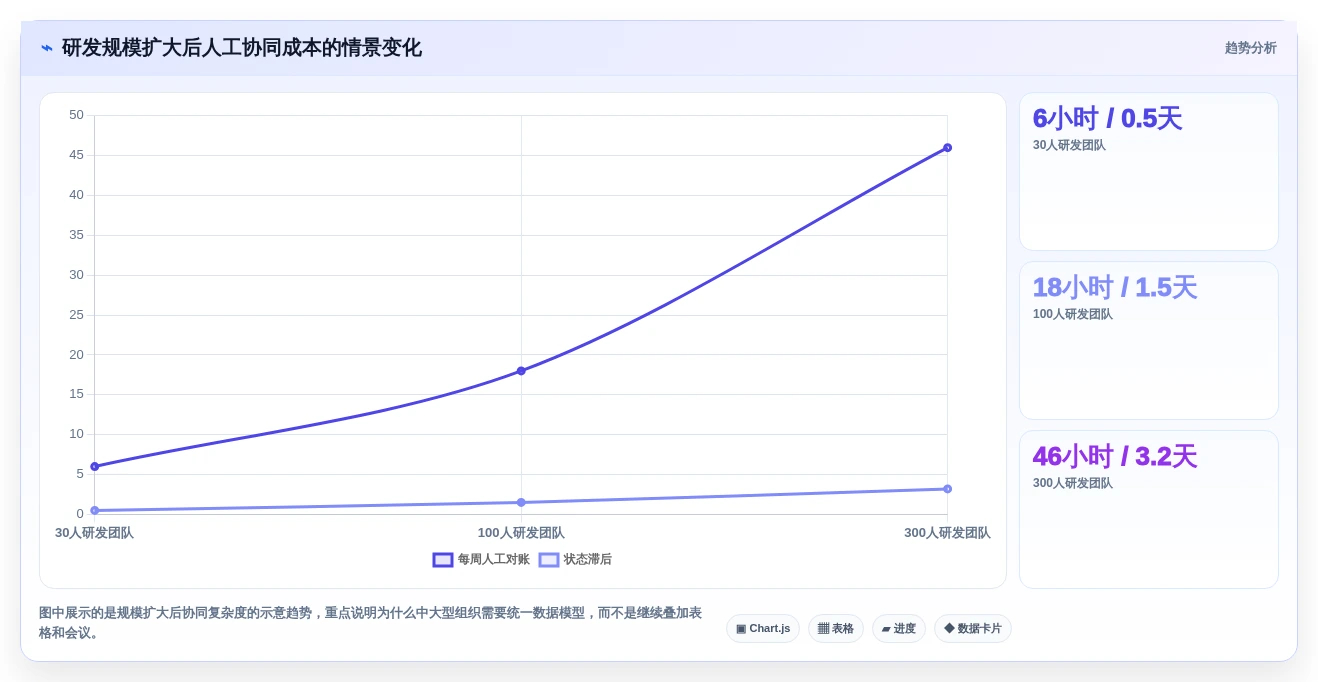Click the 18小时 / 1.5天 card value
This screenshot has height=682, width=1318.
coord(1114,288)
